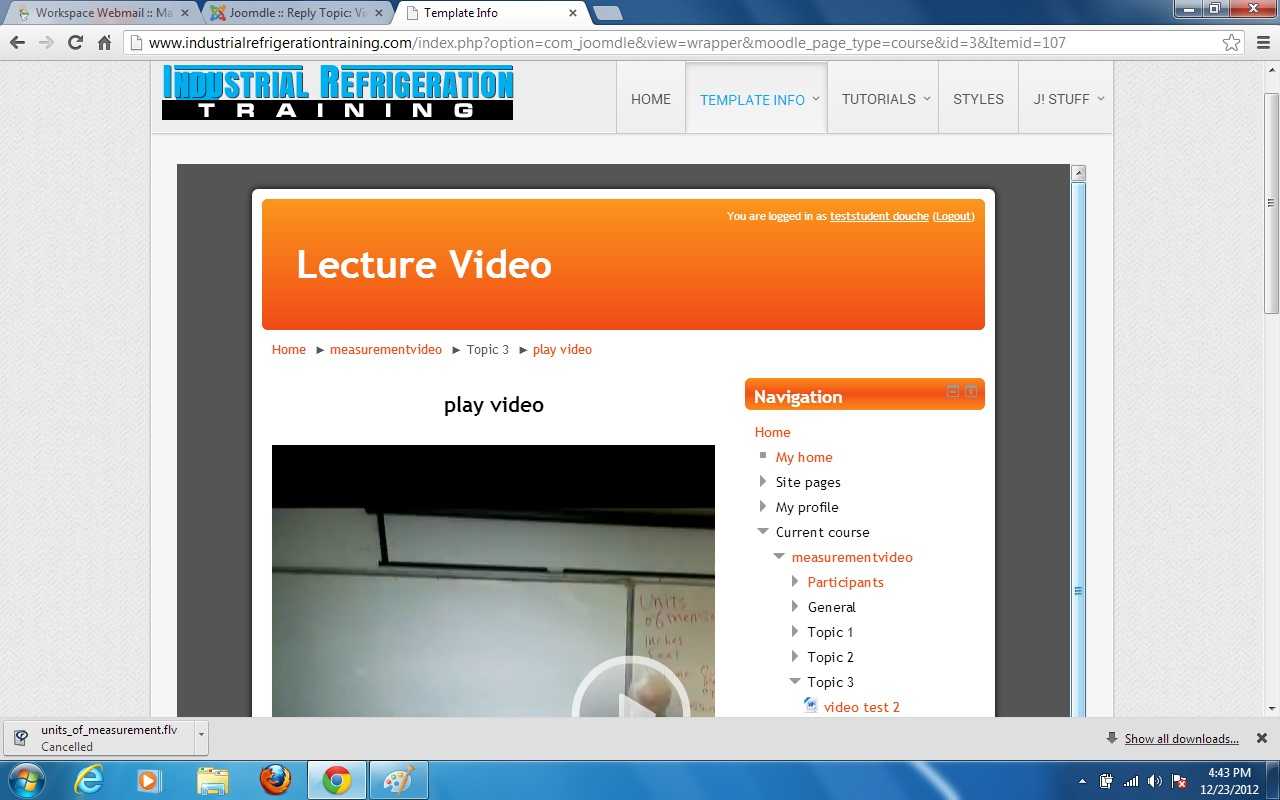Image resolution: width=1280 pixels, height=800 pixels.
Task: Switch to the Workspace Webmail tab
Action: [98, 13]
